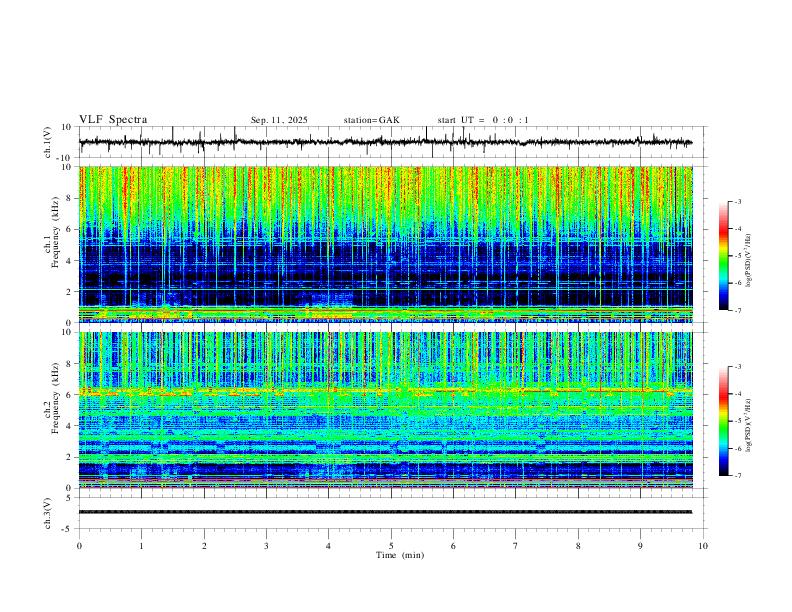Click the ch.1 voltage waveform trace

point(385,142)
